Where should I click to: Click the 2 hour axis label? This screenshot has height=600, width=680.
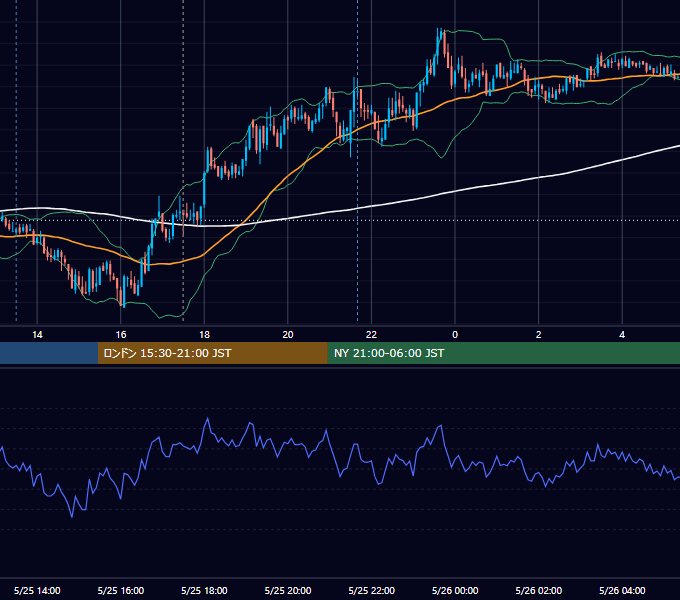(x=539, y=335)
